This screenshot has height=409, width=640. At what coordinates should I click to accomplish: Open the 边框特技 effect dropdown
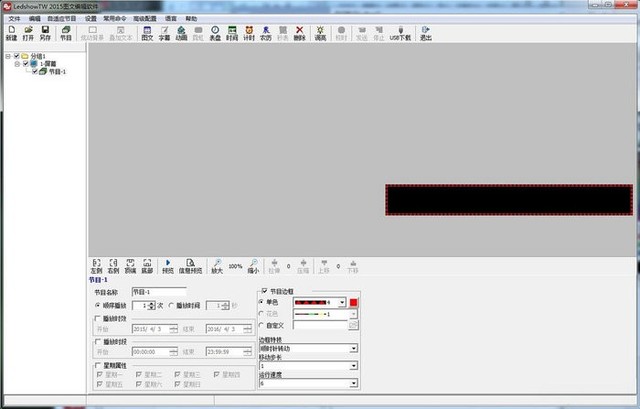[353, 349]
